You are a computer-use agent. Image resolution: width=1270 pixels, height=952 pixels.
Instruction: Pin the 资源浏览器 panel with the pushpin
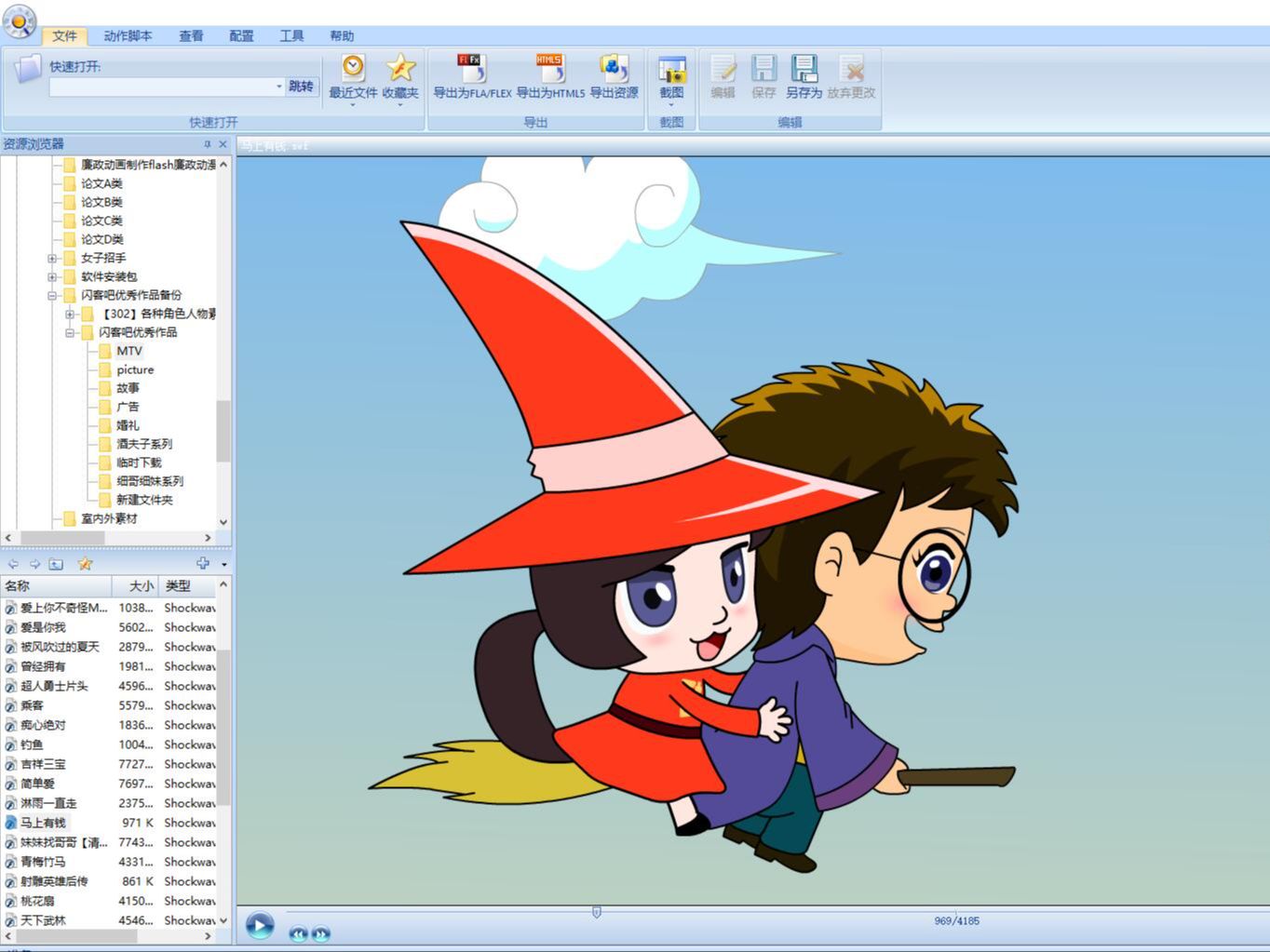click(207, 144)
